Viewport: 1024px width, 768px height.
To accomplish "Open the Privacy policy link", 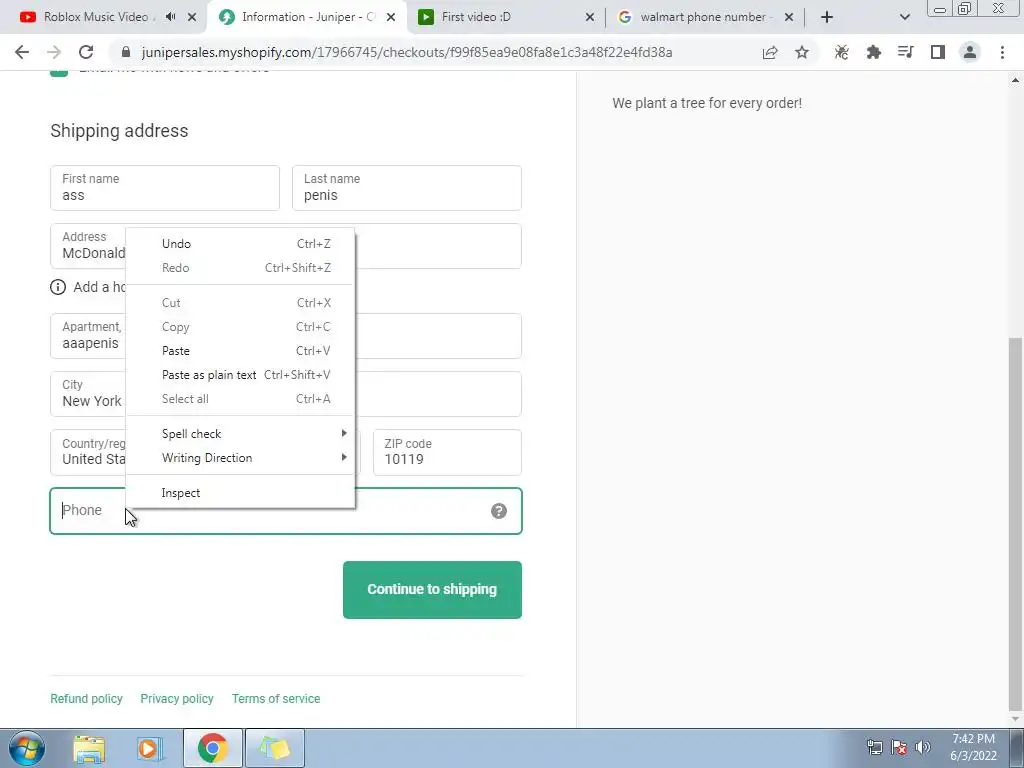I will coord(177,699).
